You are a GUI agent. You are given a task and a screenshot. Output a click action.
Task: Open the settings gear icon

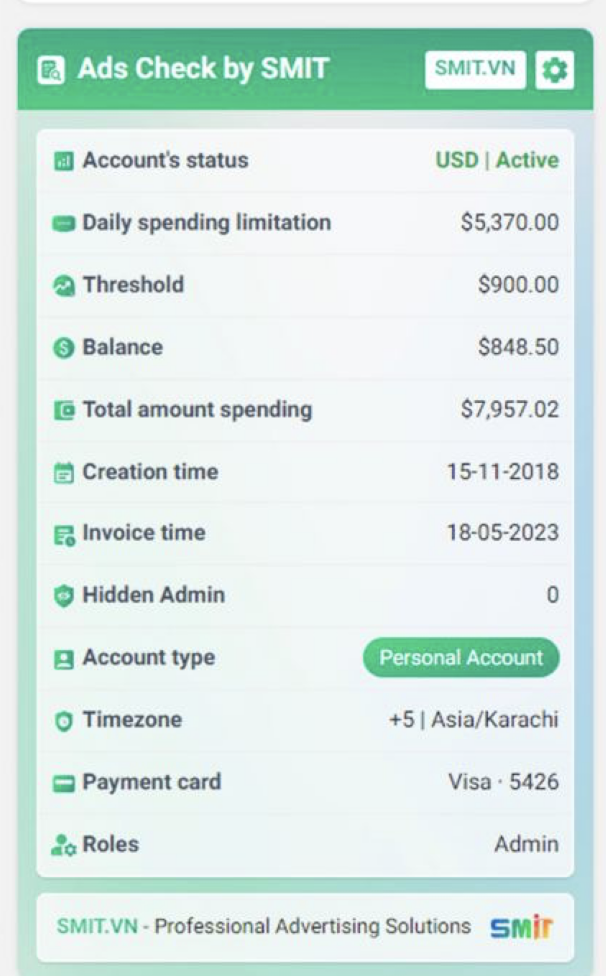[555, 70]
